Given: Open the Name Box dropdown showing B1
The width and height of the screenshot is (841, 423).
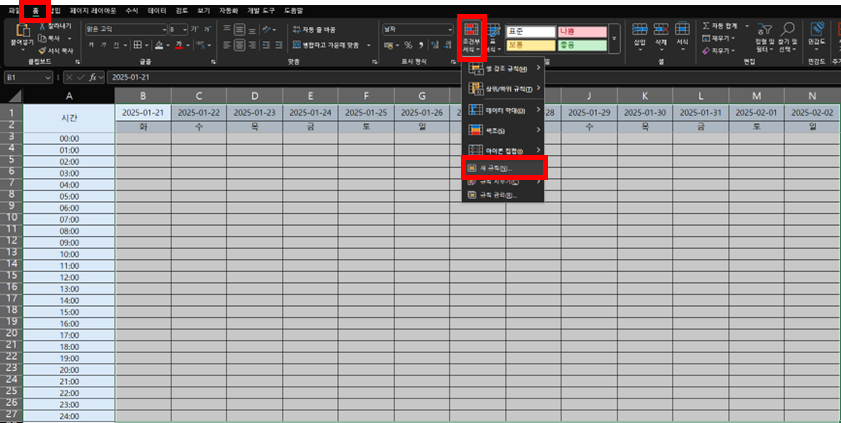Looking at the screenshot, I should click(x=48, y=77).
